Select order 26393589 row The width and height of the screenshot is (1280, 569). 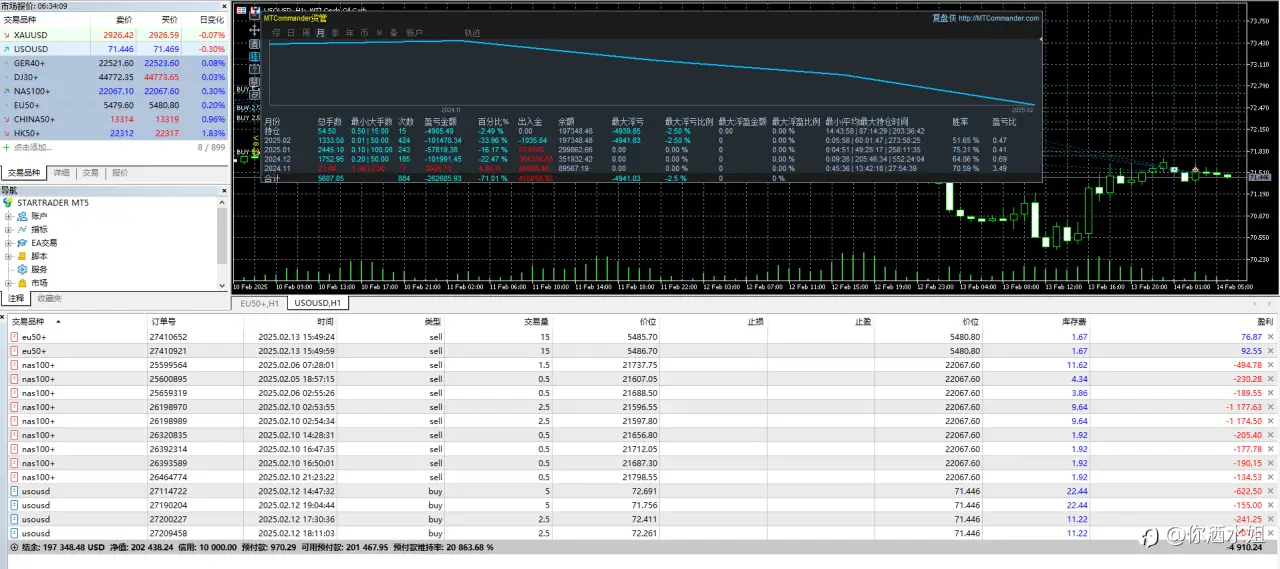point(640,463)
